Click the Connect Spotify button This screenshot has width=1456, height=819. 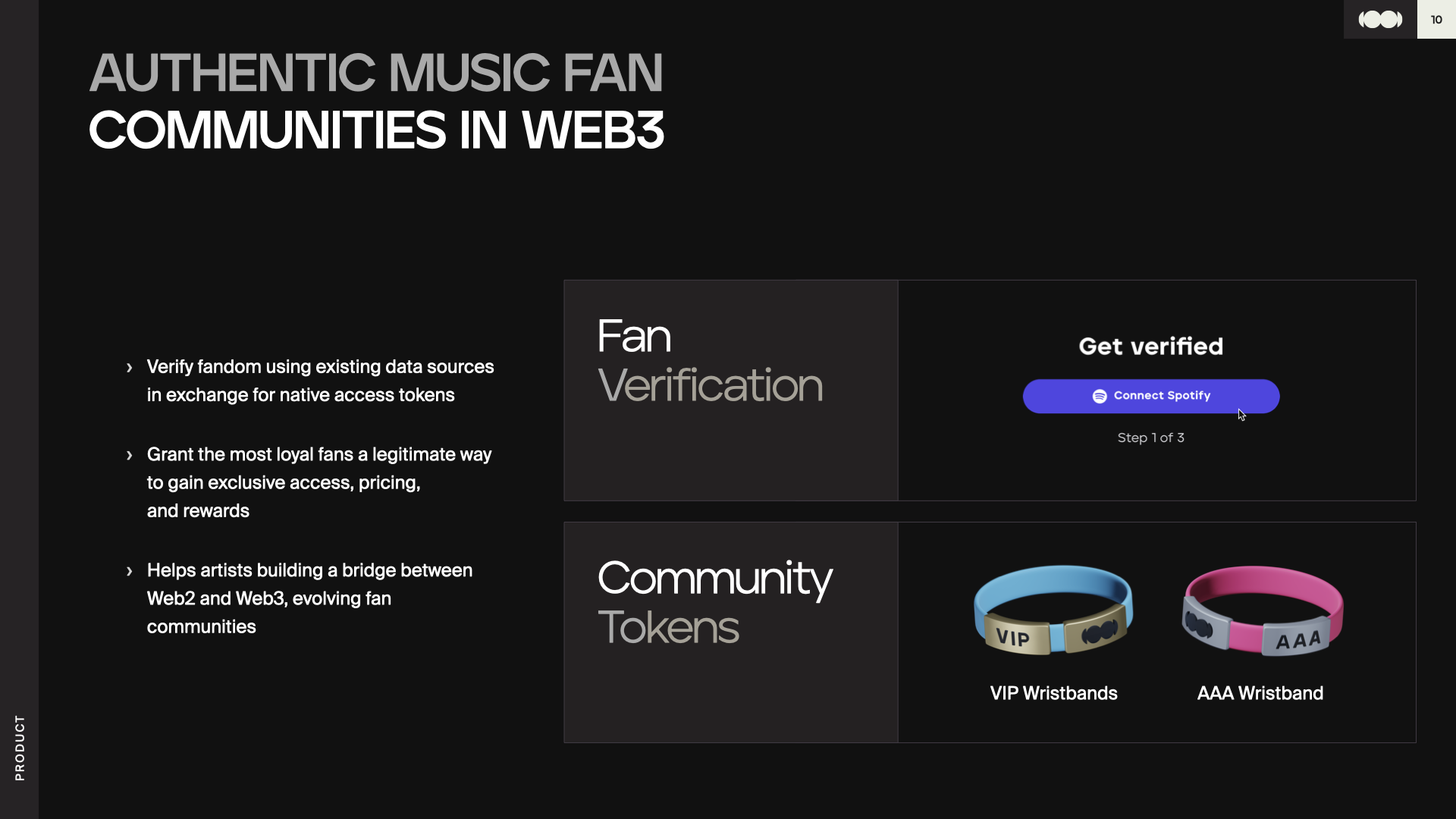(1150, 396)
